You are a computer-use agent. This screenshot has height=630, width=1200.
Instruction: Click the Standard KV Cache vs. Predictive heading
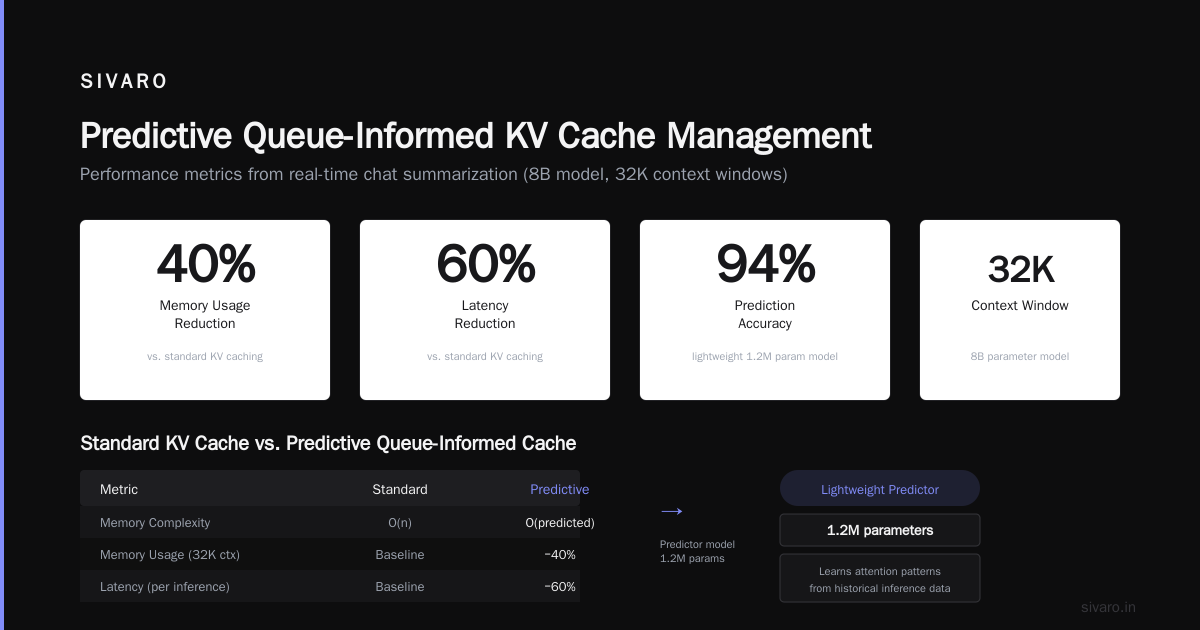click(x=328, y=443)
